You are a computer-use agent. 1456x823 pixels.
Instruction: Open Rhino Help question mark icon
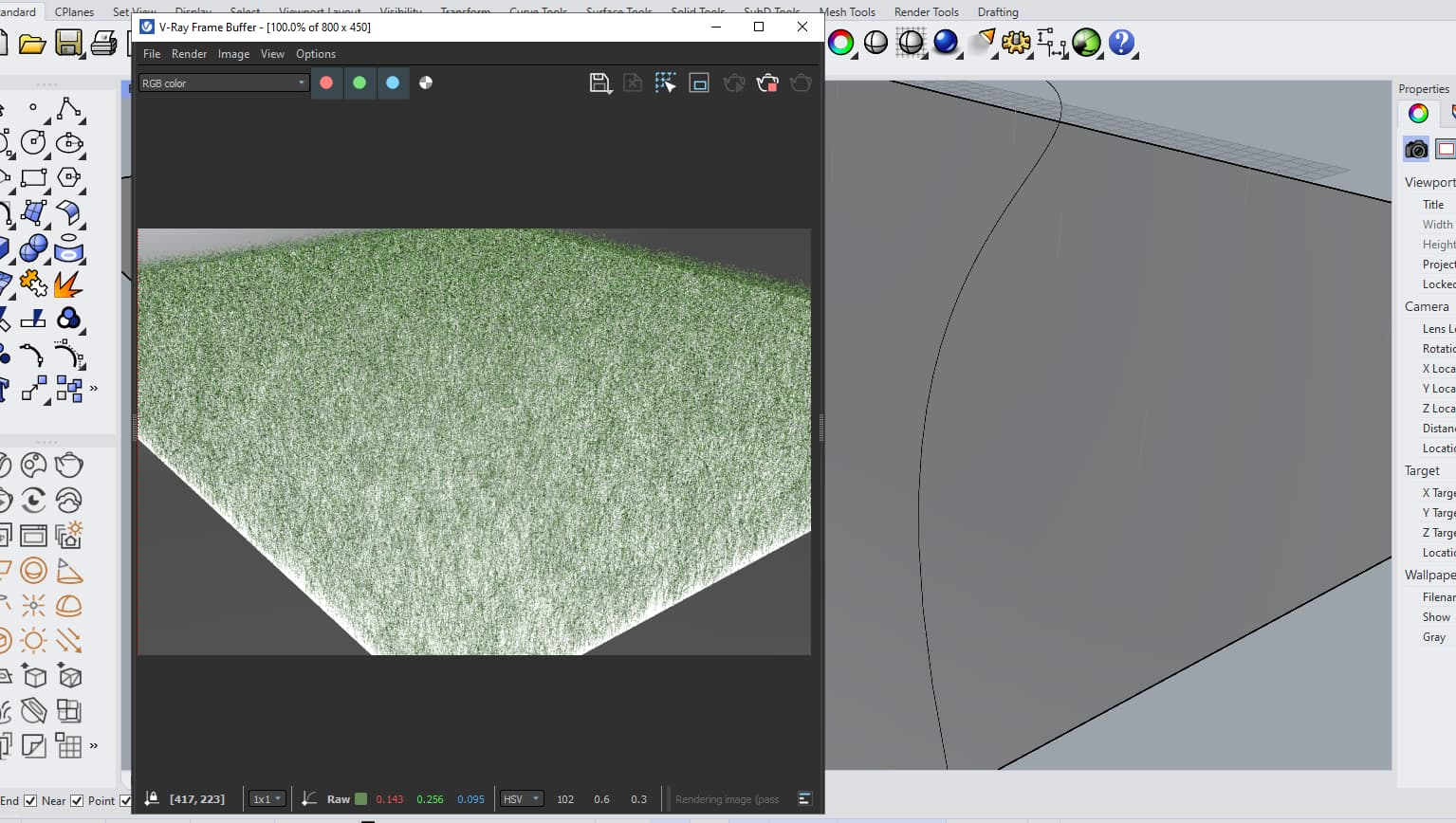tap(1121, 43)
